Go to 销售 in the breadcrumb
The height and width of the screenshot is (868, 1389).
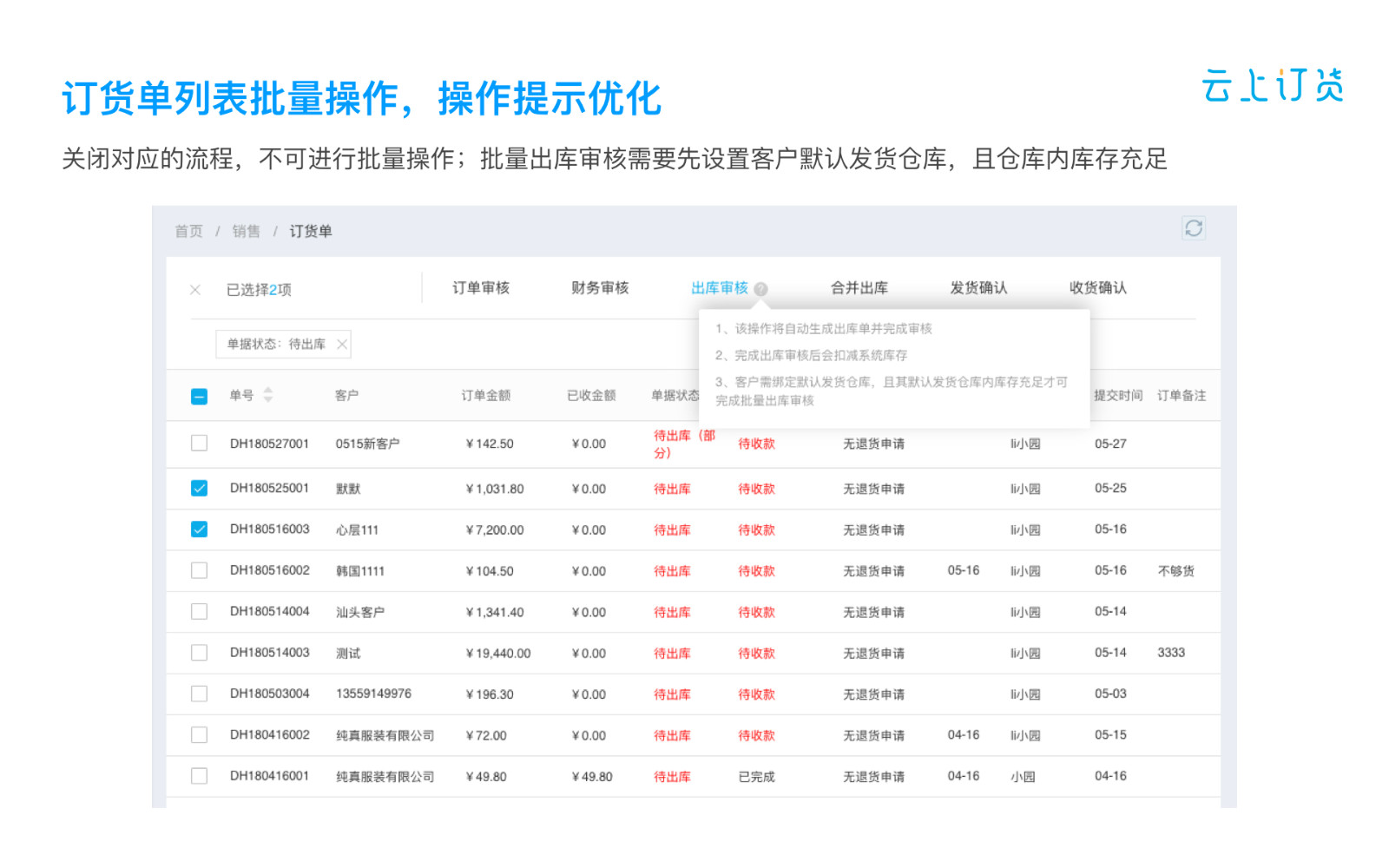[246, 231]
